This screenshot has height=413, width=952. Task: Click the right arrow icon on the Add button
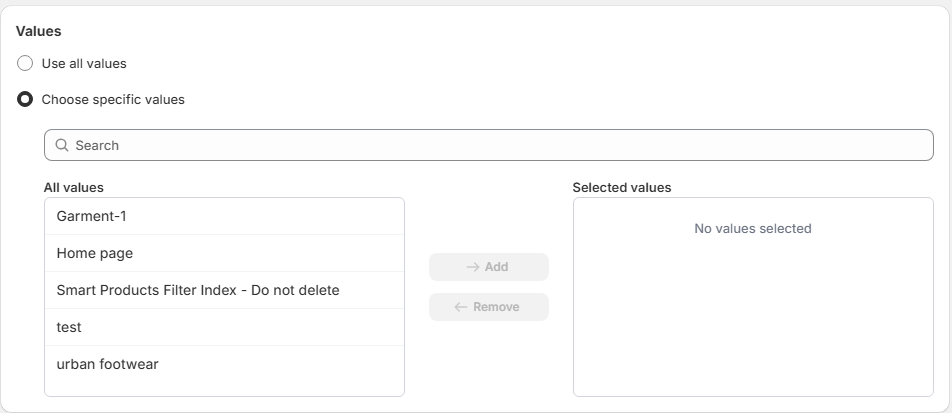click(x=473, y=267)
